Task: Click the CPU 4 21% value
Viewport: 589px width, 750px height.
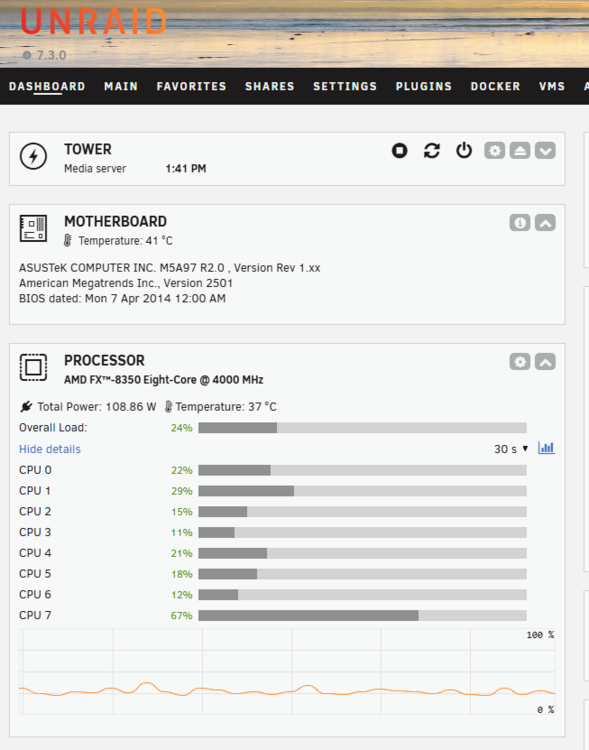Action: (x=182, y=553)
